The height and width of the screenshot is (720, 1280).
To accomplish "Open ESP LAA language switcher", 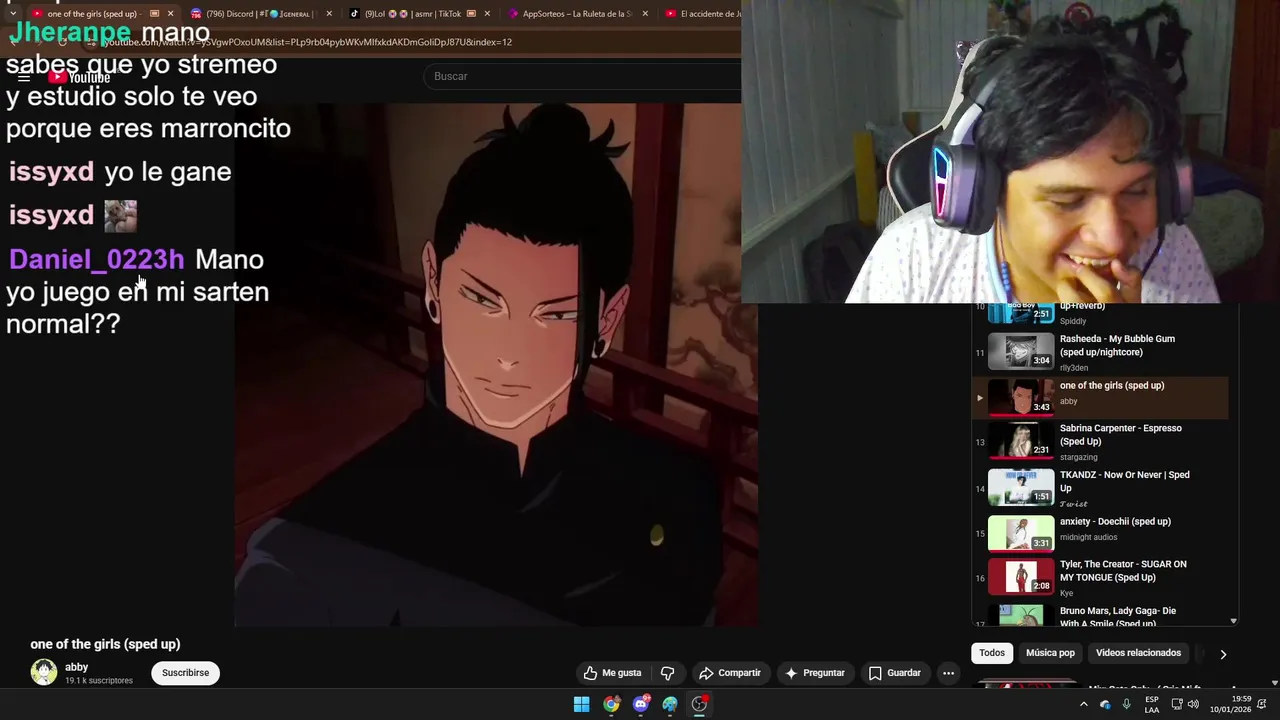I will pyautogui.click(x=1151, y=704).
